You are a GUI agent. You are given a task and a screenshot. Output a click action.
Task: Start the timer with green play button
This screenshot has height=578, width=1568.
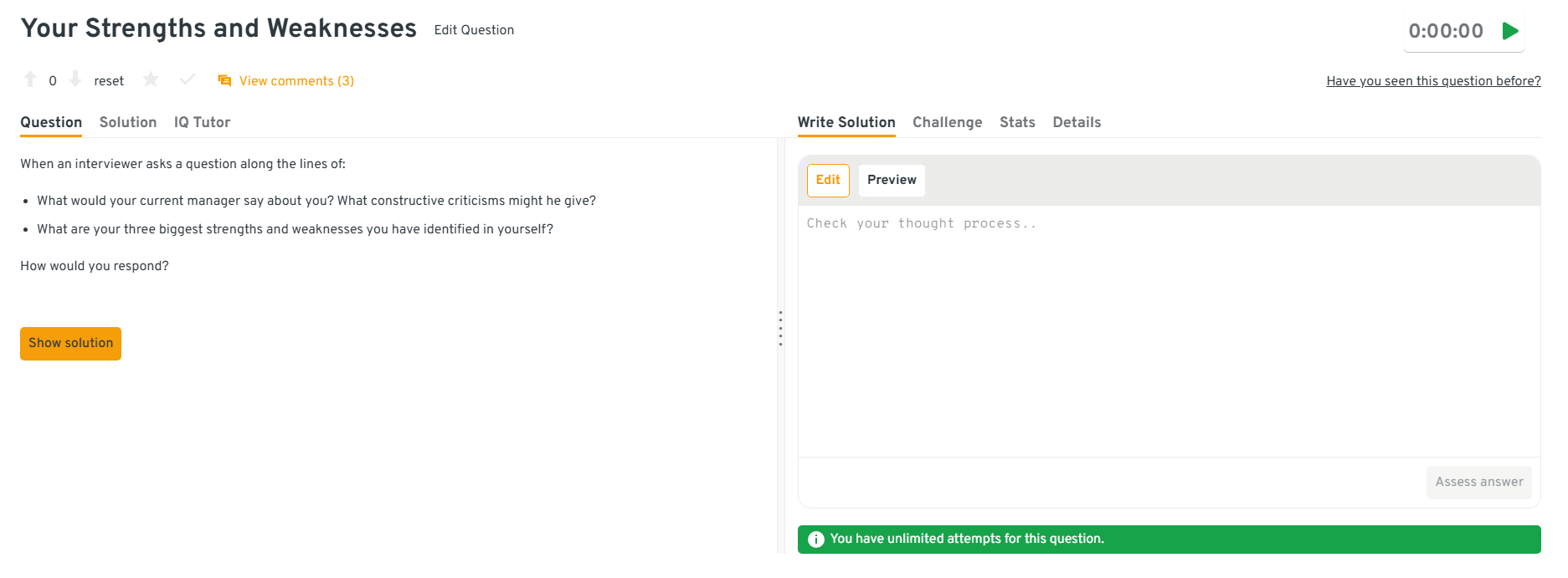point(1510,32)
